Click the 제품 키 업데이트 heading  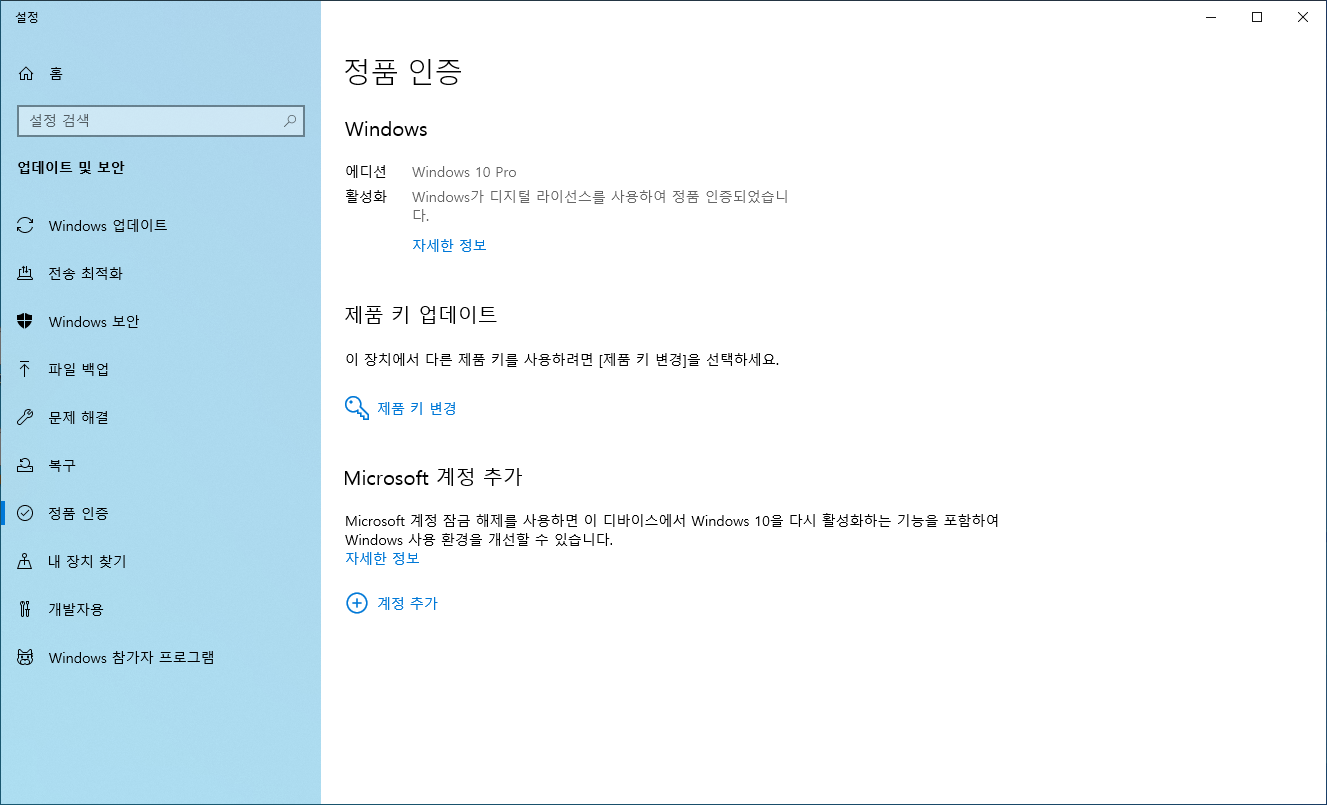pos(420,314)
